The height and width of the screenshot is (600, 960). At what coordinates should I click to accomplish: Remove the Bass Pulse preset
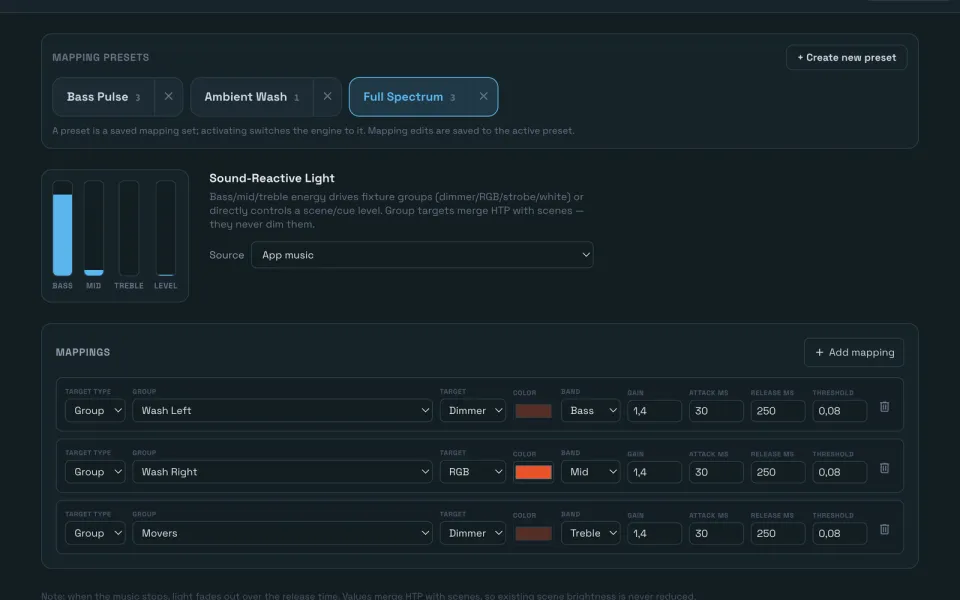click(x=168, y=97)
